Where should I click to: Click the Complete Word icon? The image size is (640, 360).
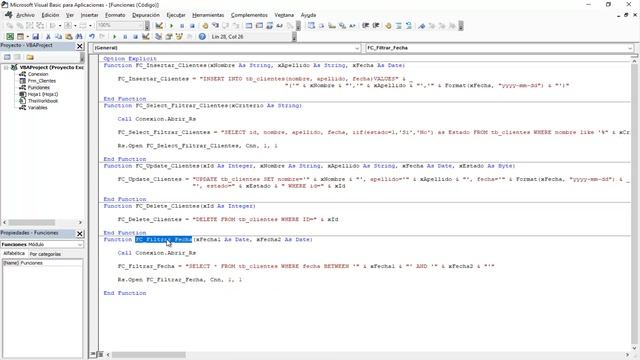click(353, 26)
